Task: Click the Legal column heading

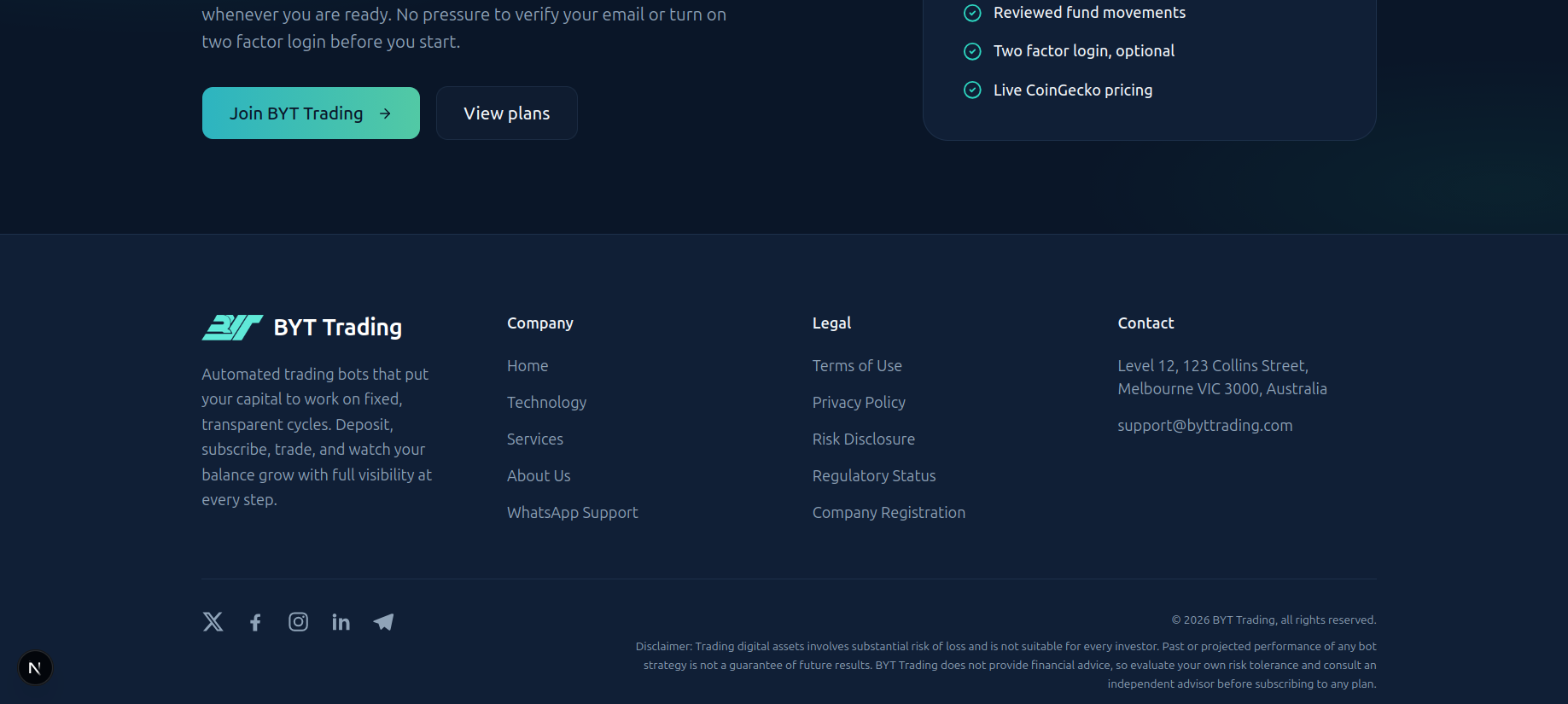Action: tap(831, 323)
